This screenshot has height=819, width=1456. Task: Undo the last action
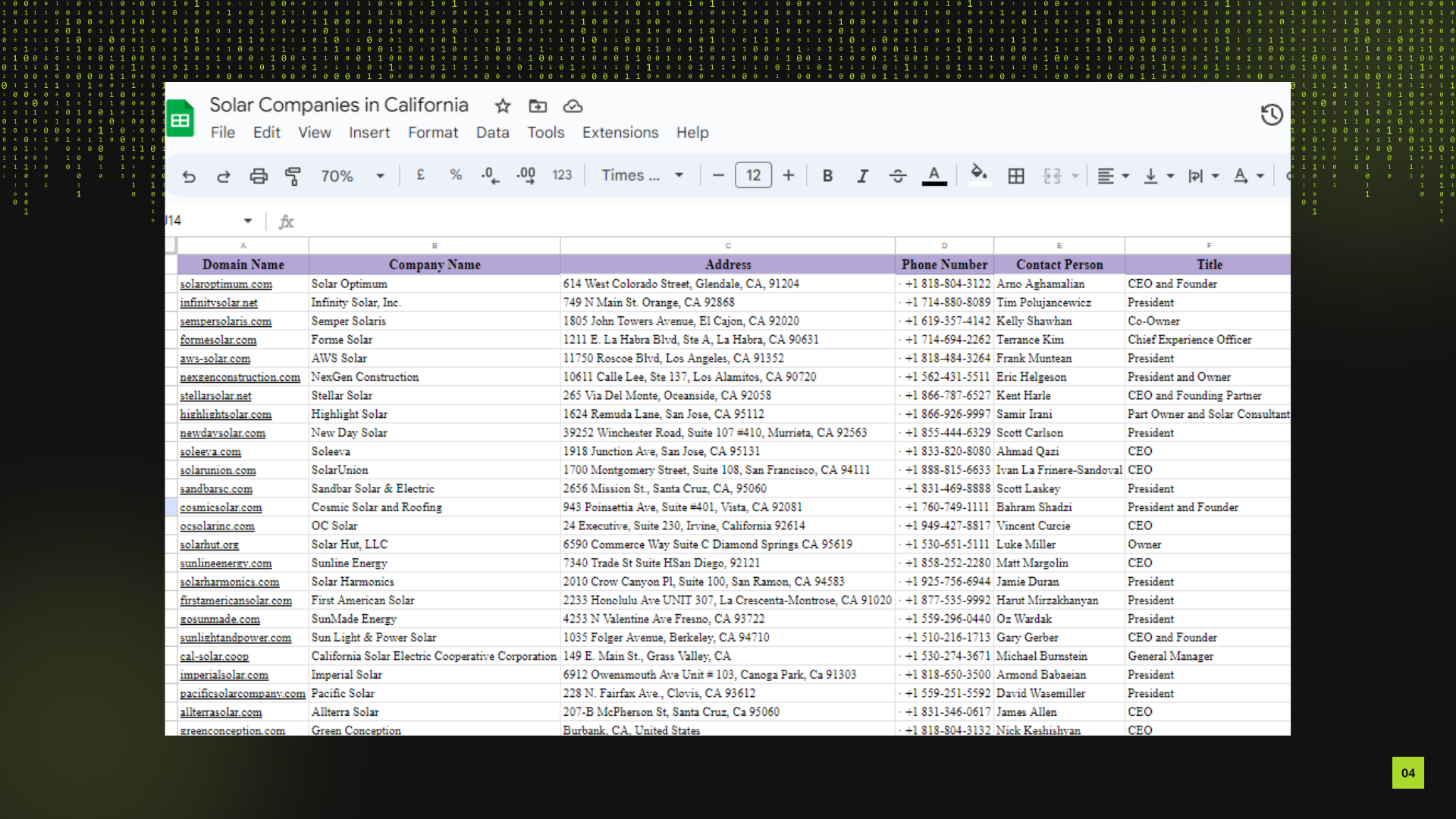click(x=189, y=176)
